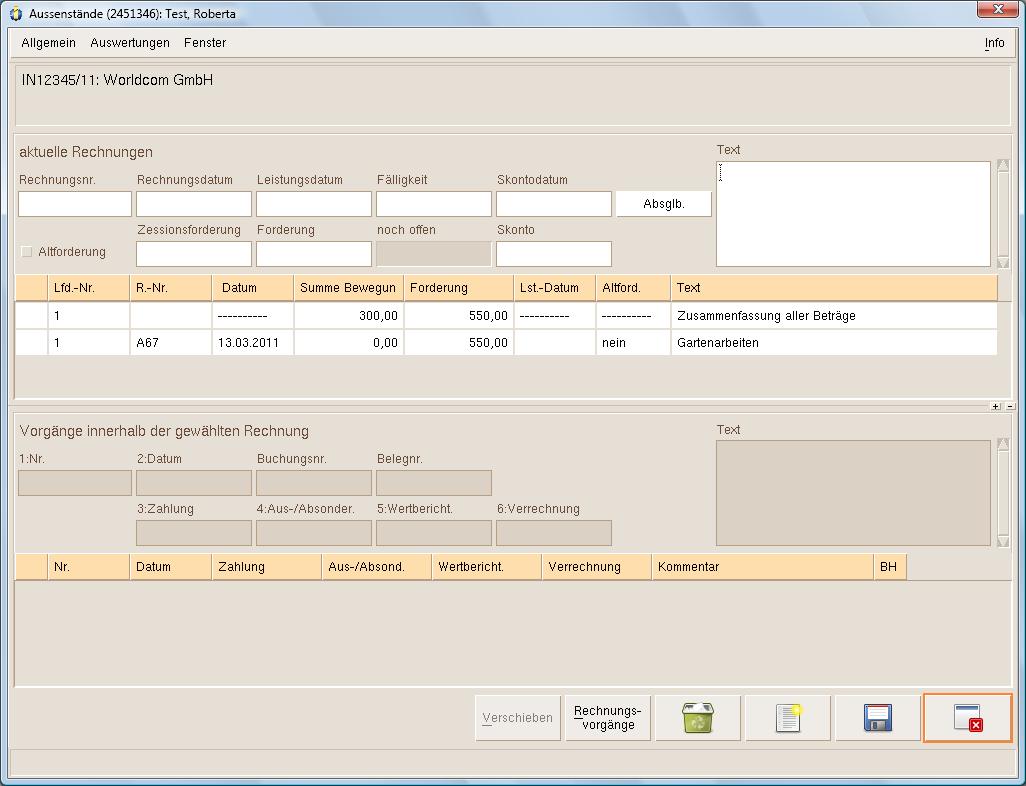
Task: Click the application icon in the title bar
Action: [16, 13]
